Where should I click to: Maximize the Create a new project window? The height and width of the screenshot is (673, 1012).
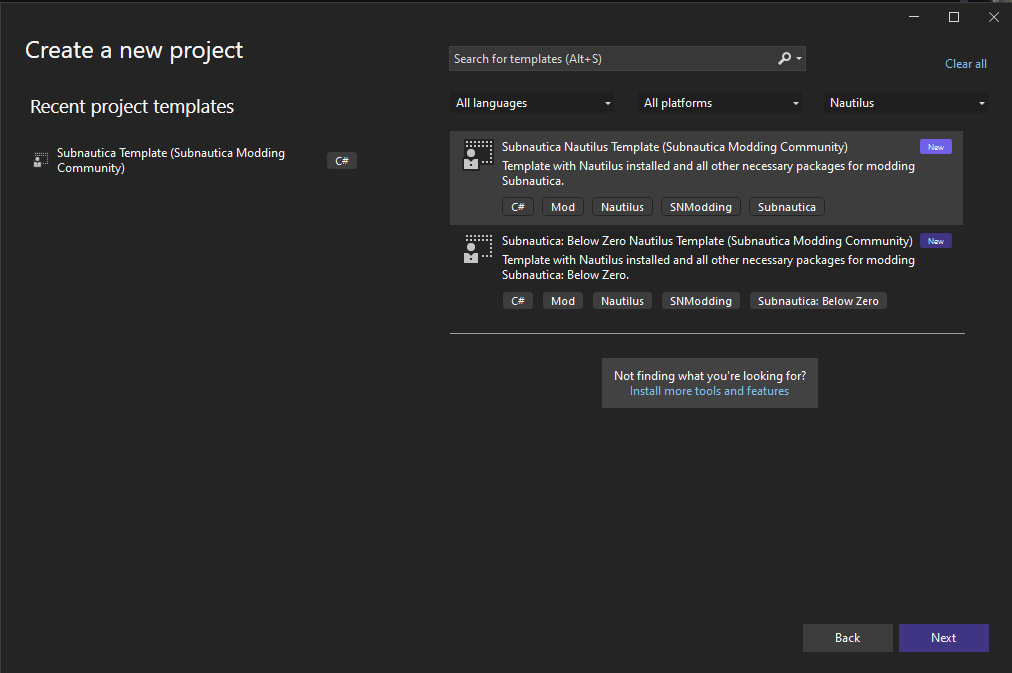(953, 17)
